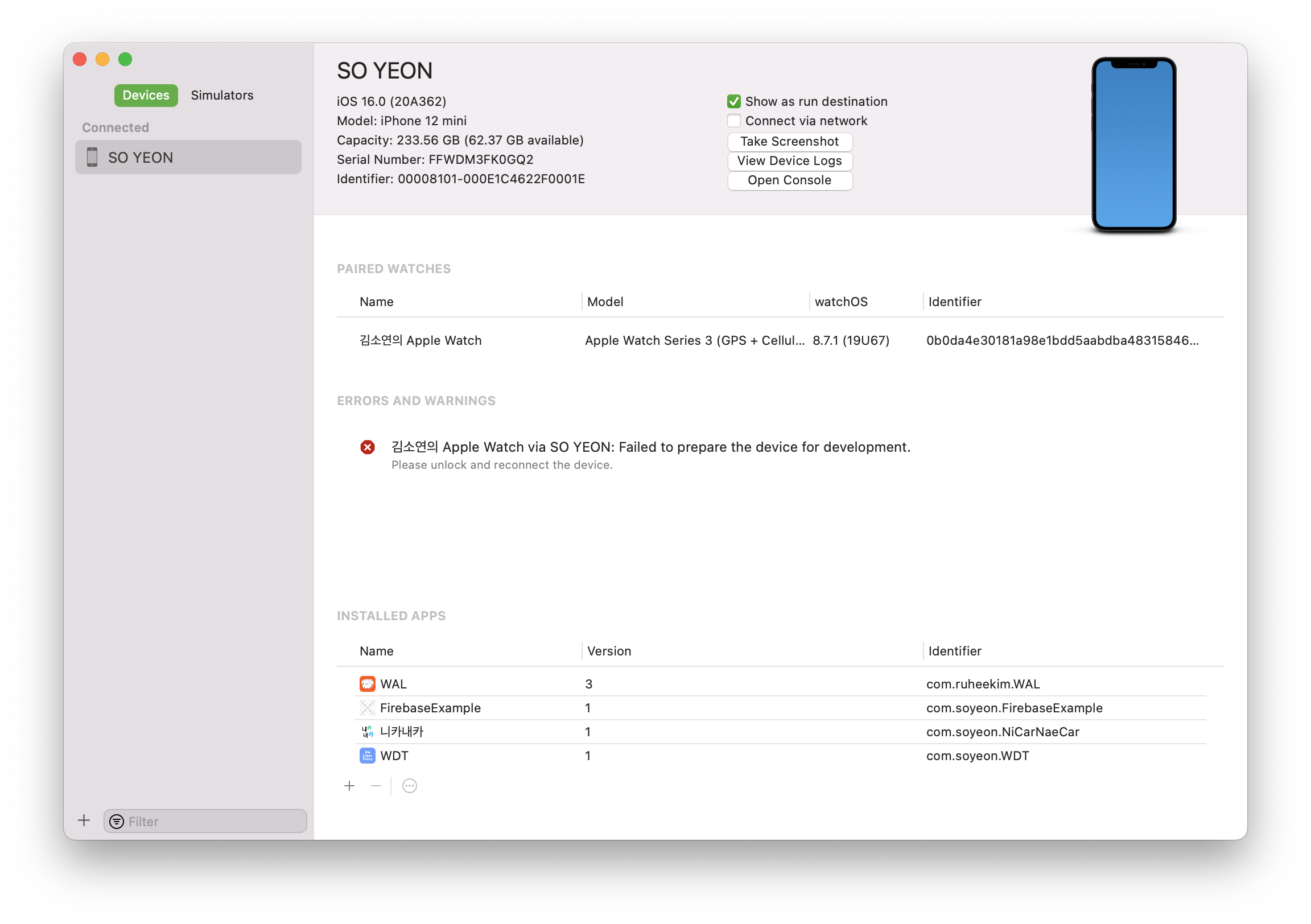Click WAL version 3 cell

tap(588, 683)
